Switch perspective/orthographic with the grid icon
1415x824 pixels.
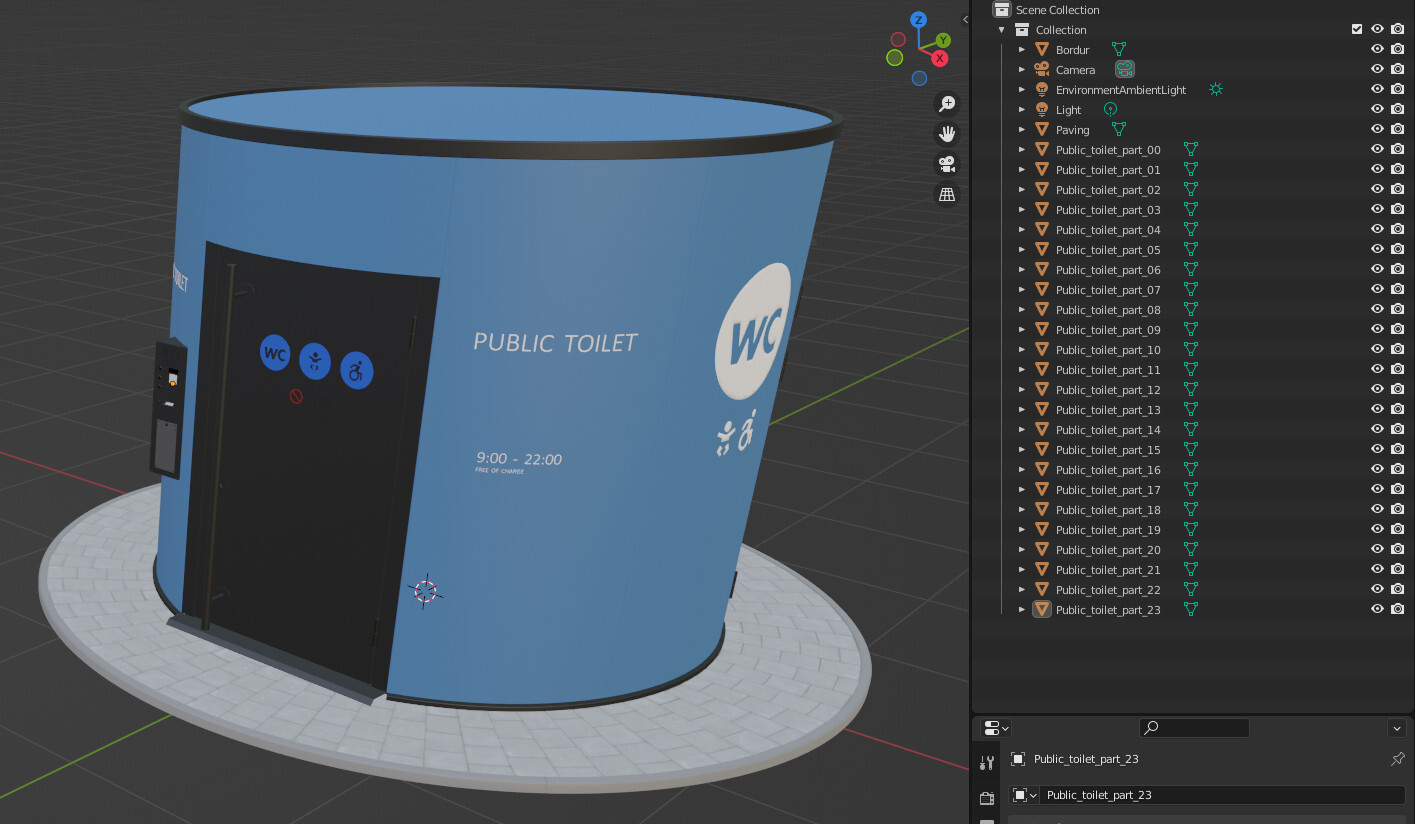946,194
